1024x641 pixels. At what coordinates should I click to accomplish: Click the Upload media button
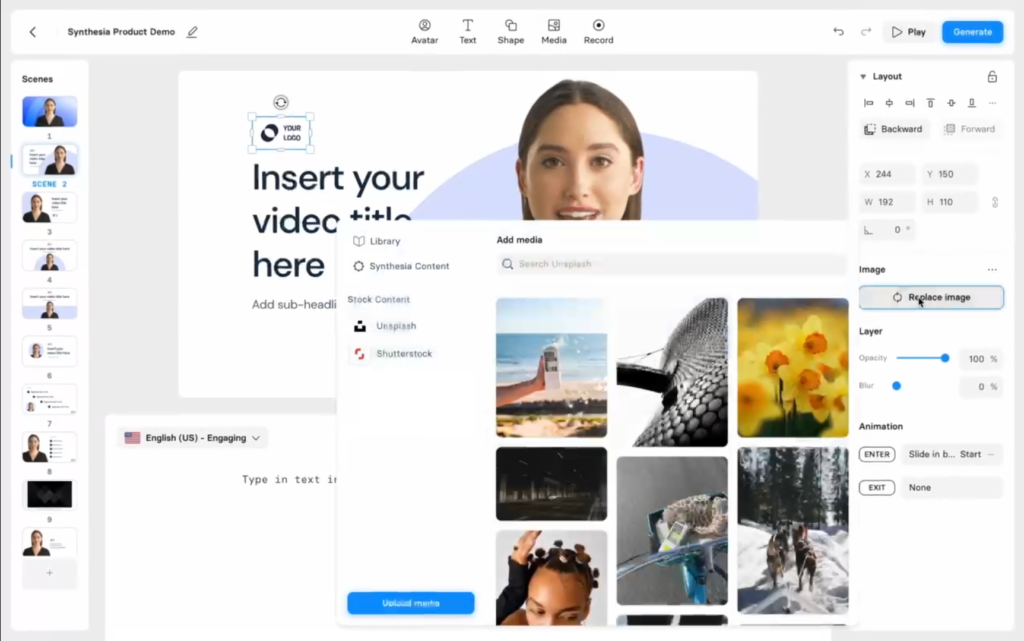411,603
